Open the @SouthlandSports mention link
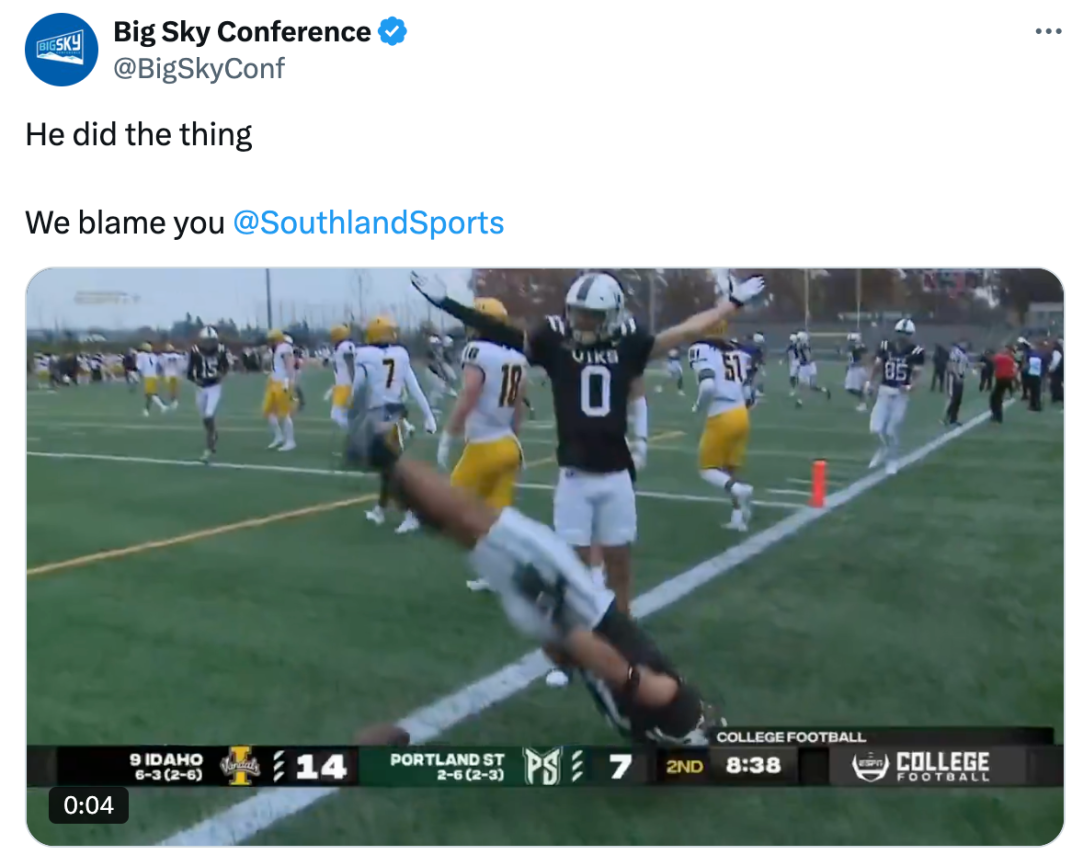1083x855 pixels. click(x=370, y=223)
